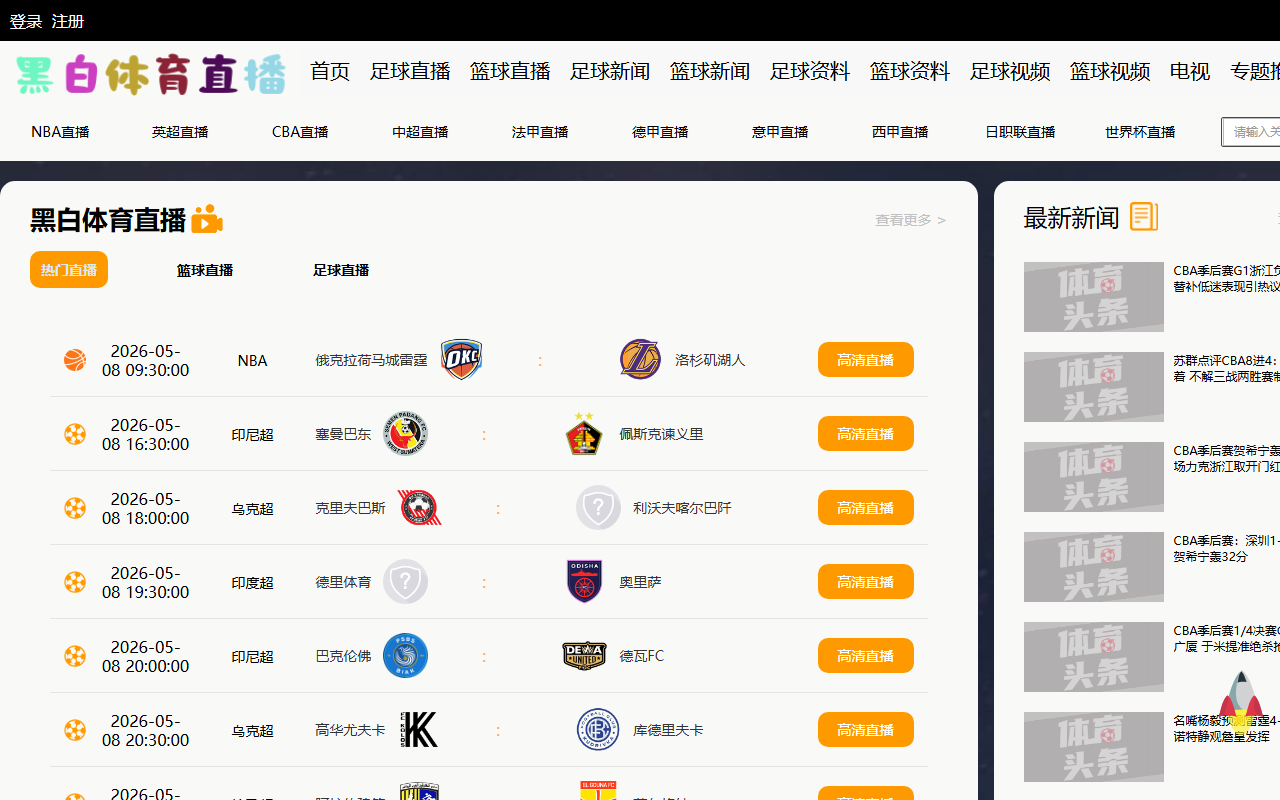This screenshot has height=800, width=1280.
Task: Click the soccer ball icon in 20:30:00 row
Action: coord(75,730)
